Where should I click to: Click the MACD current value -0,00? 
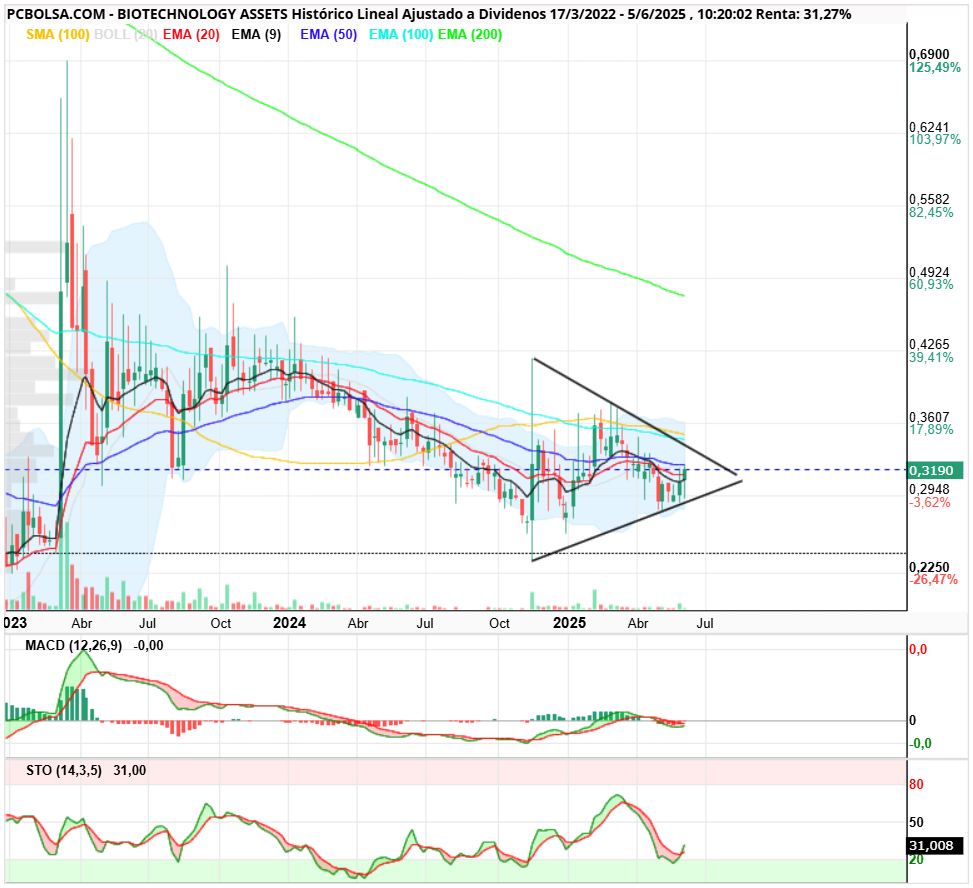[148, 646]
